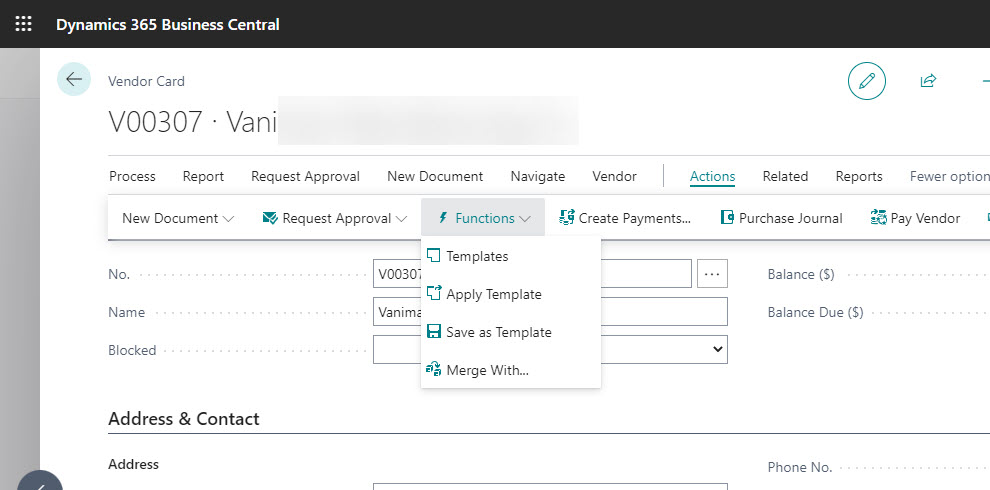
Task: Open the Blocked combo box
Action: pyautogui.click(x=550, y=349)
